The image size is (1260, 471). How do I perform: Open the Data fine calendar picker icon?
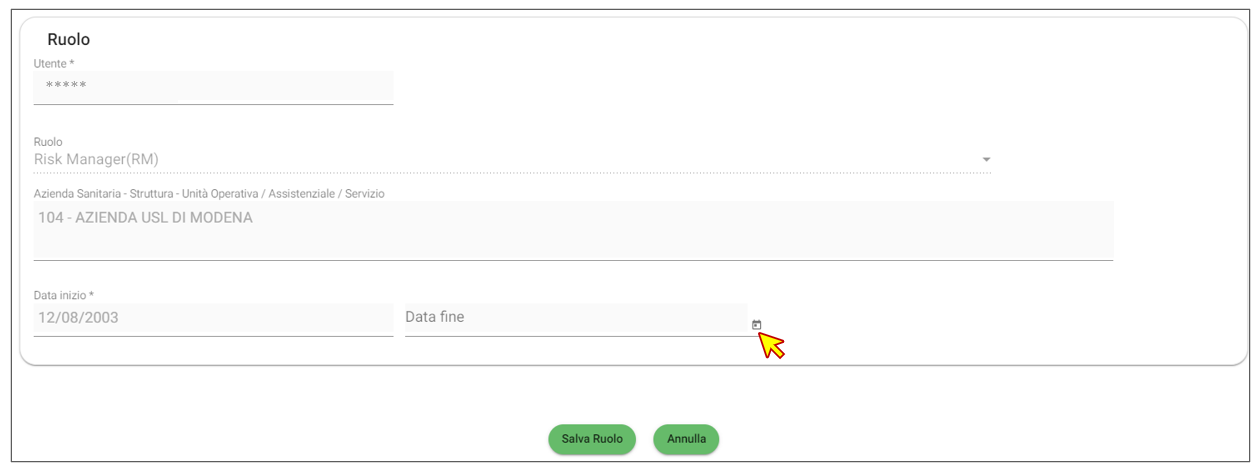pyautogui.click(x=756, y=324)
